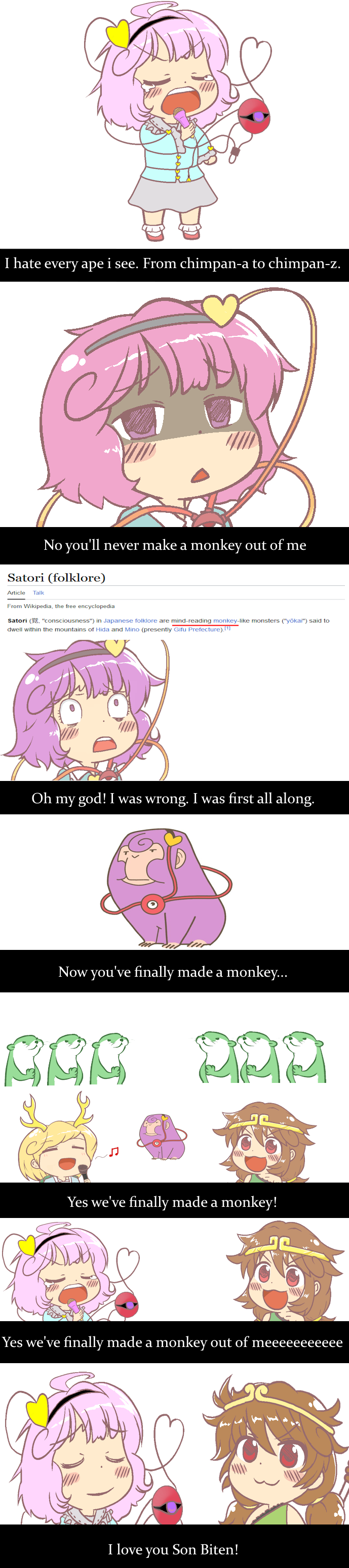Click the red third eye in top panel

tap(253, 115)
